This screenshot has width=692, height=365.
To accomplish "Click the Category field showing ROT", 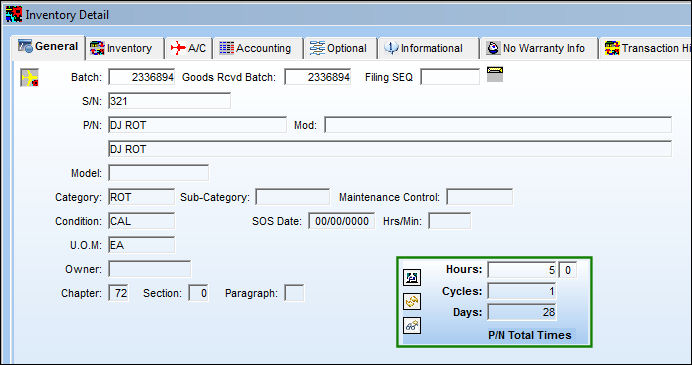I will 142,197.
